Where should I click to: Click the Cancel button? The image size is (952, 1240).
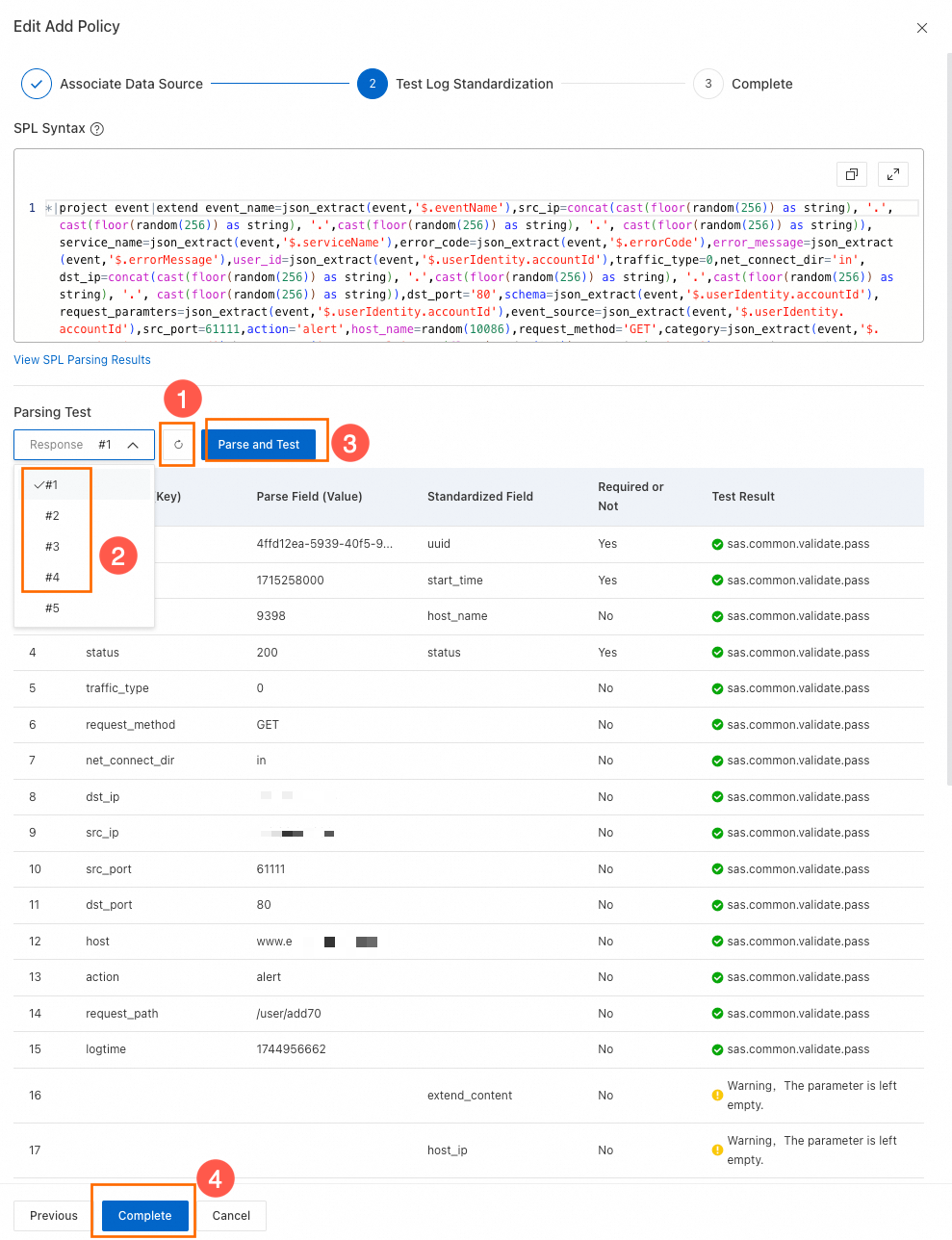tap(231, 1216)
